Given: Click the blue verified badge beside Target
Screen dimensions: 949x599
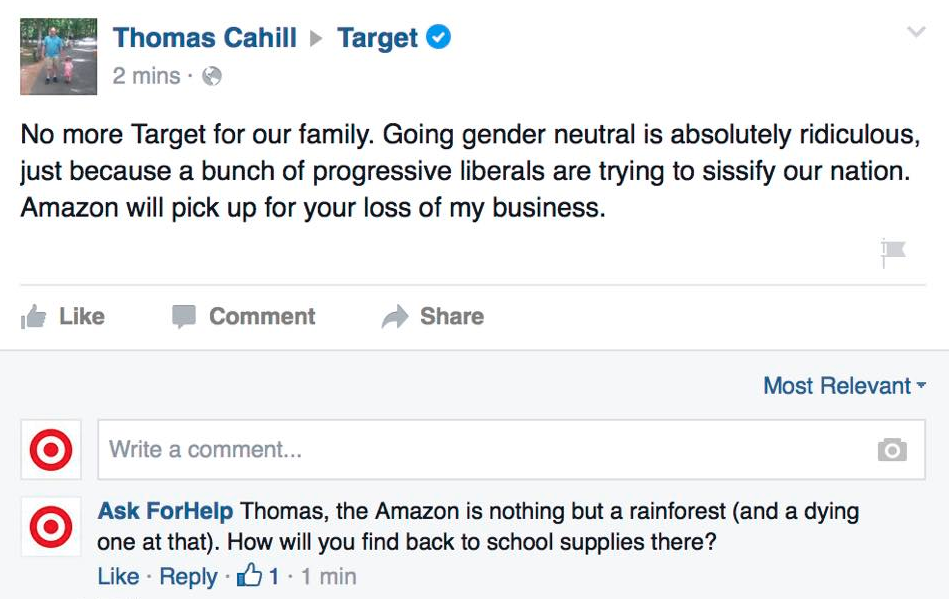Looking at the screenshot, I should click(x=438, y=38).
